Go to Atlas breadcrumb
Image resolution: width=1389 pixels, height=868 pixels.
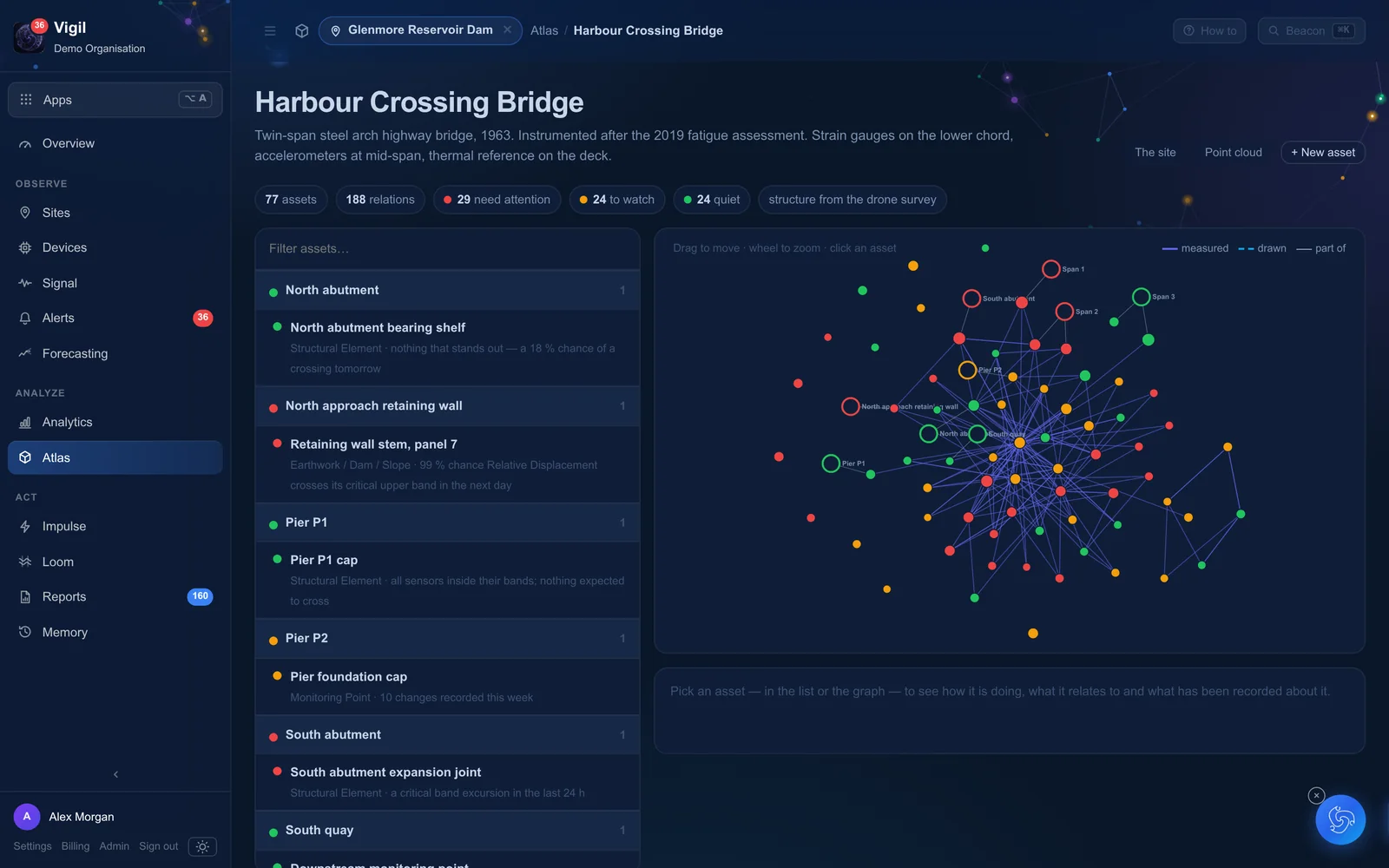(544, 30)
